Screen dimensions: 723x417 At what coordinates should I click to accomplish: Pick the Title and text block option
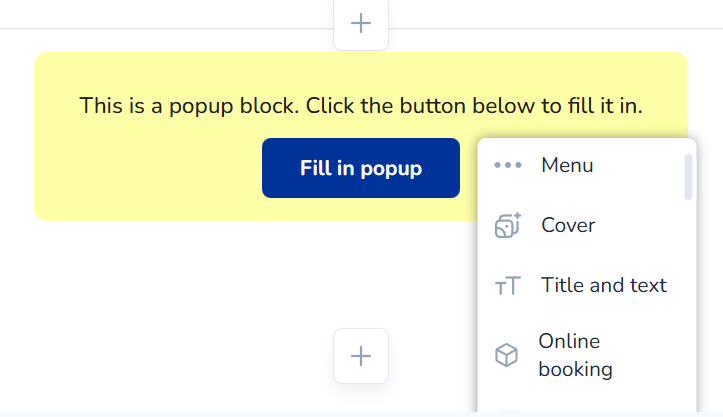pyautogui.click(x=603, y=285)
